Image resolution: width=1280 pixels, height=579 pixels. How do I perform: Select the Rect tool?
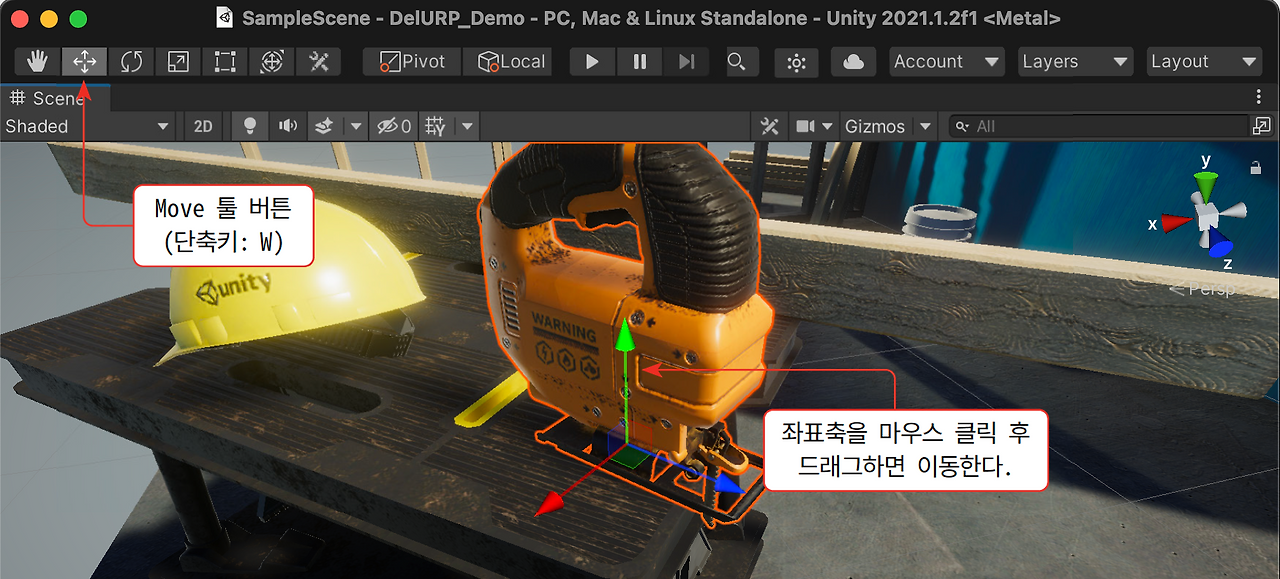point(225,62)
